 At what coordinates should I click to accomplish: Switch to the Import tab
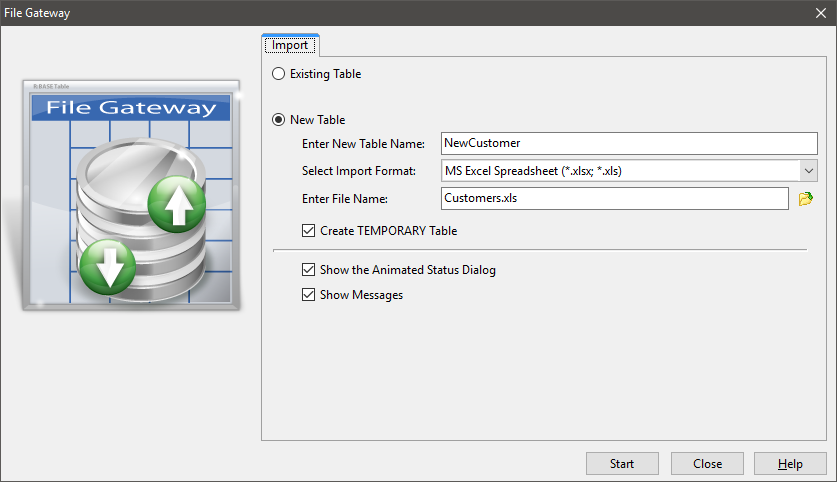tap(290, 45)
